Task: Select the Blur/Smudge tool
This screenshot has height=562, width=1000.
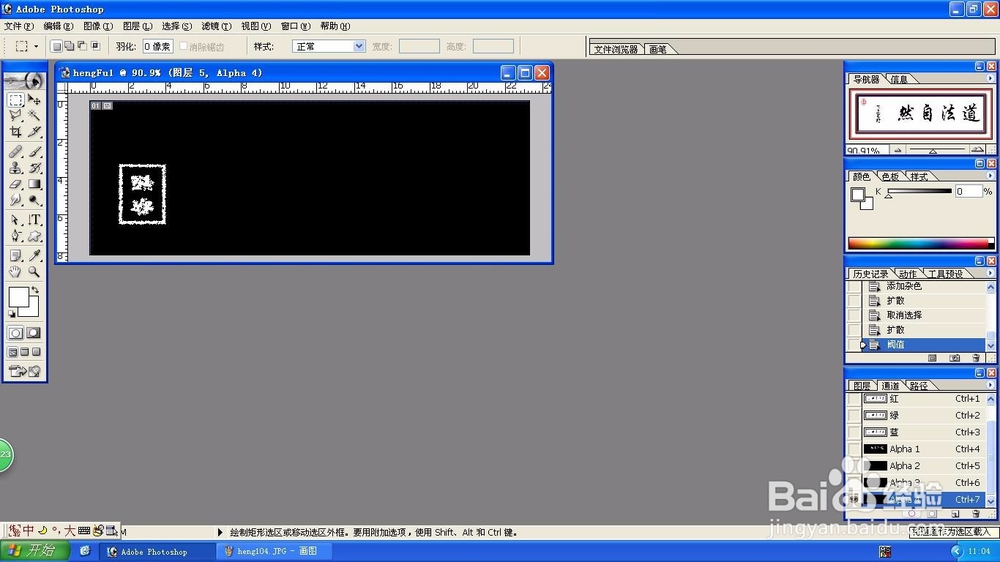Action: coord(16,200)
